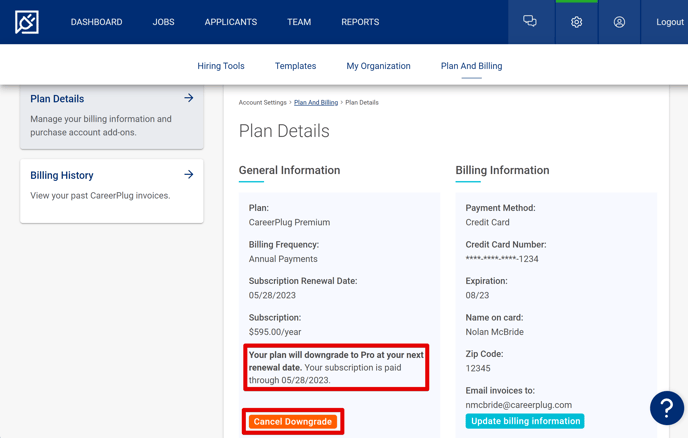Follow the Plan And Billing breadcrumb link
688x438 pixels.
[x=316, y=102]
